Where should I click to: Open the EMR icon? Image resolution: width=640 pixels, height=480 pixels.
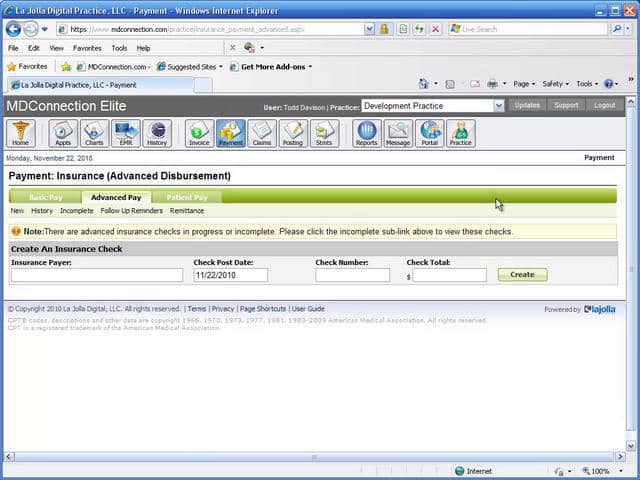point(126,133)
